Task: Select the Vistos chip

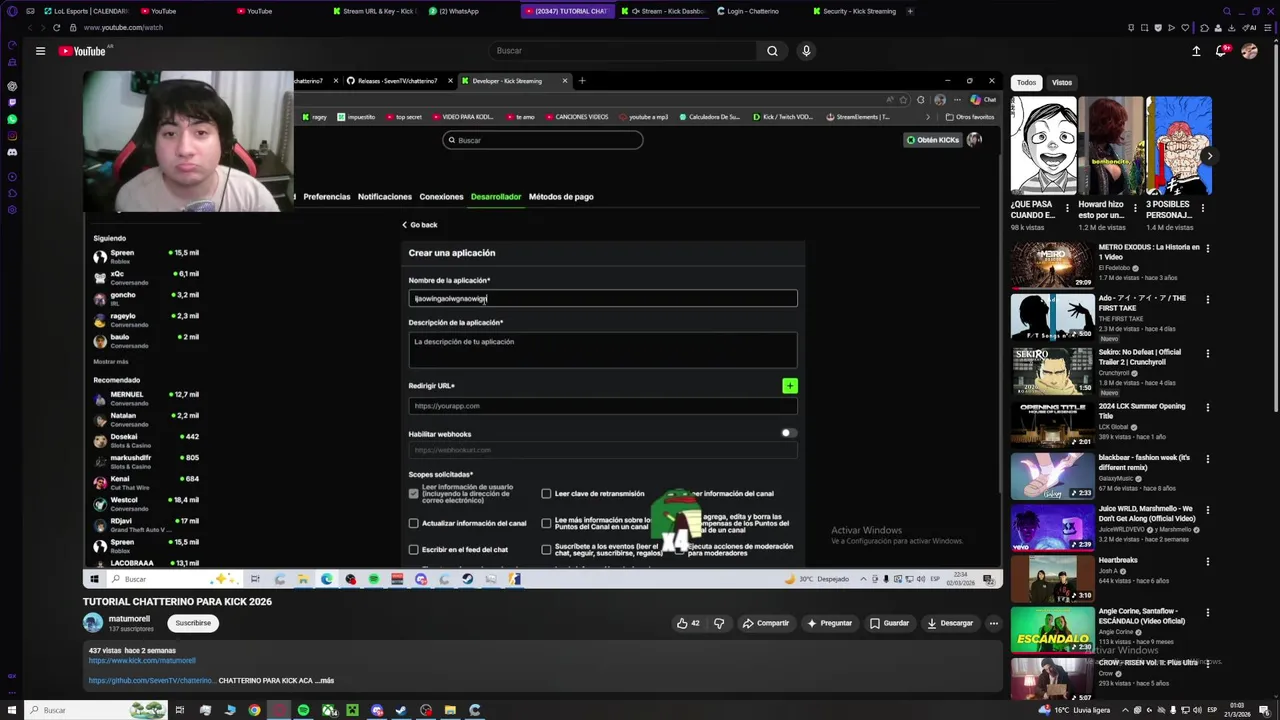Action: pos(1062,82)
